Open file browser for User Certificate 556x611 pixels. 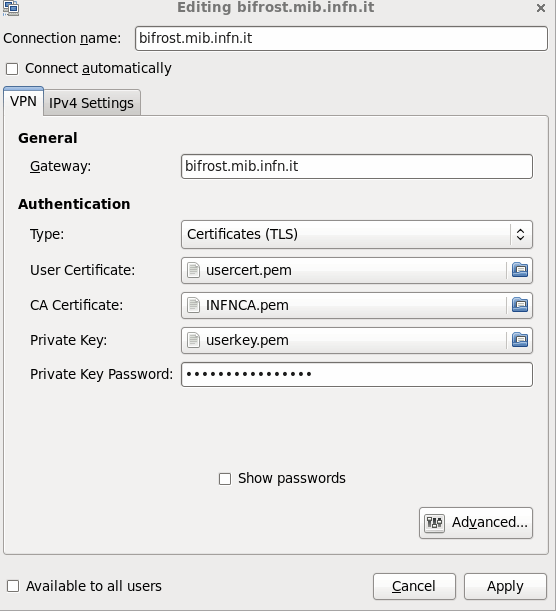(520, 270)
